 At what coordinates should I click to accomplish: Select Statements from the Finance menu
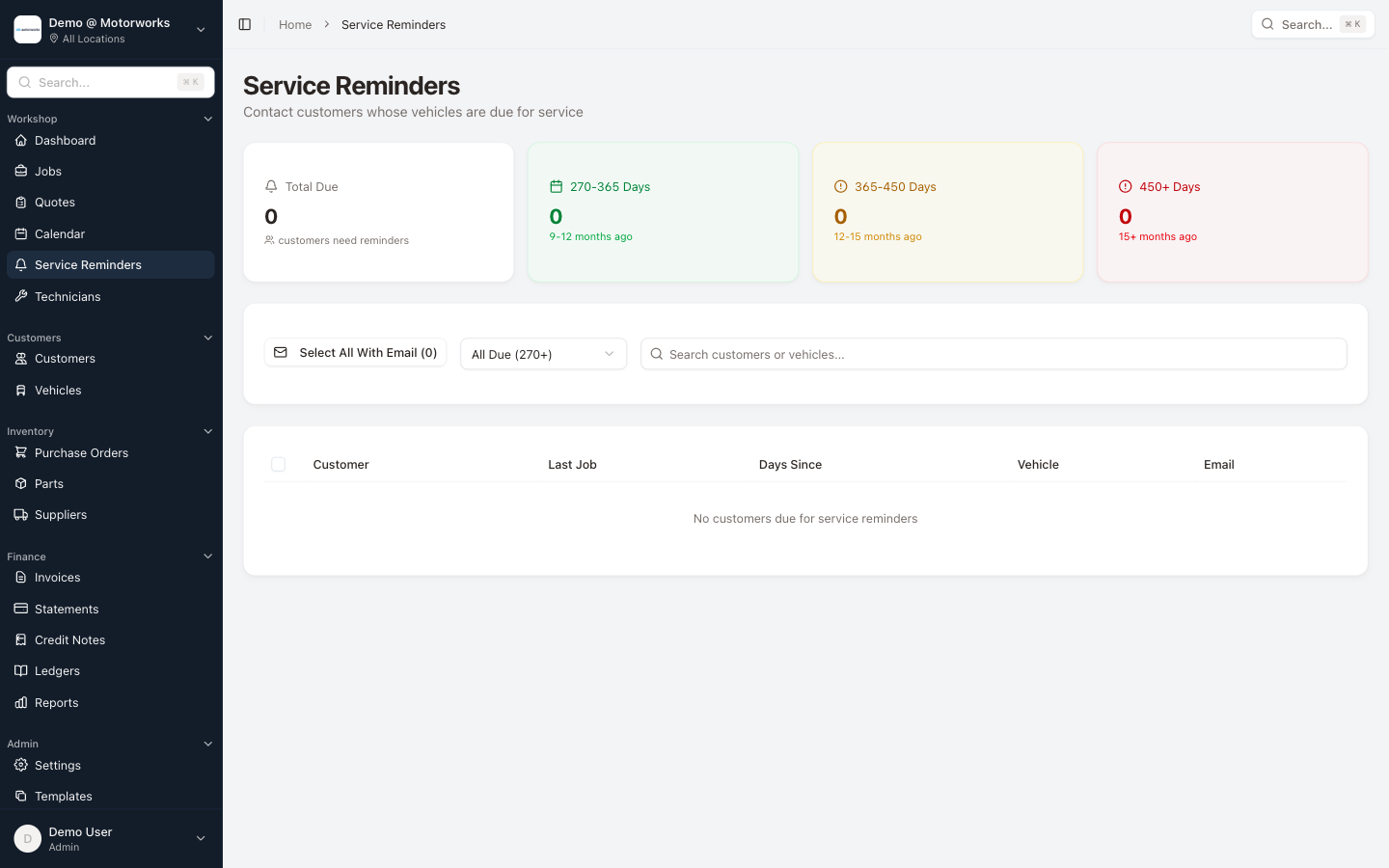(x=66, y=609)
